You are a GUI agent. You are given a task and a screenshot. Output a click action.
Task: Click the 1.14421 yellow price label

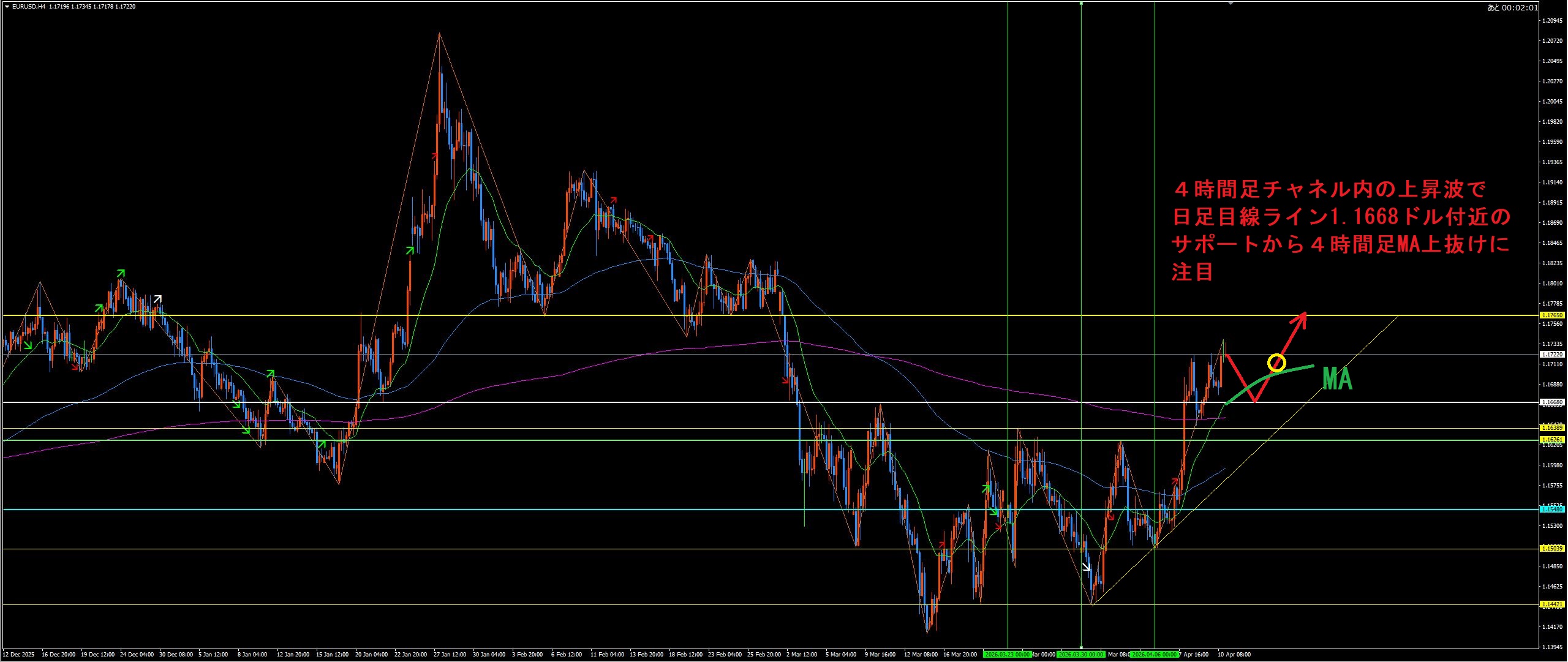click(x=1553, y=604)
